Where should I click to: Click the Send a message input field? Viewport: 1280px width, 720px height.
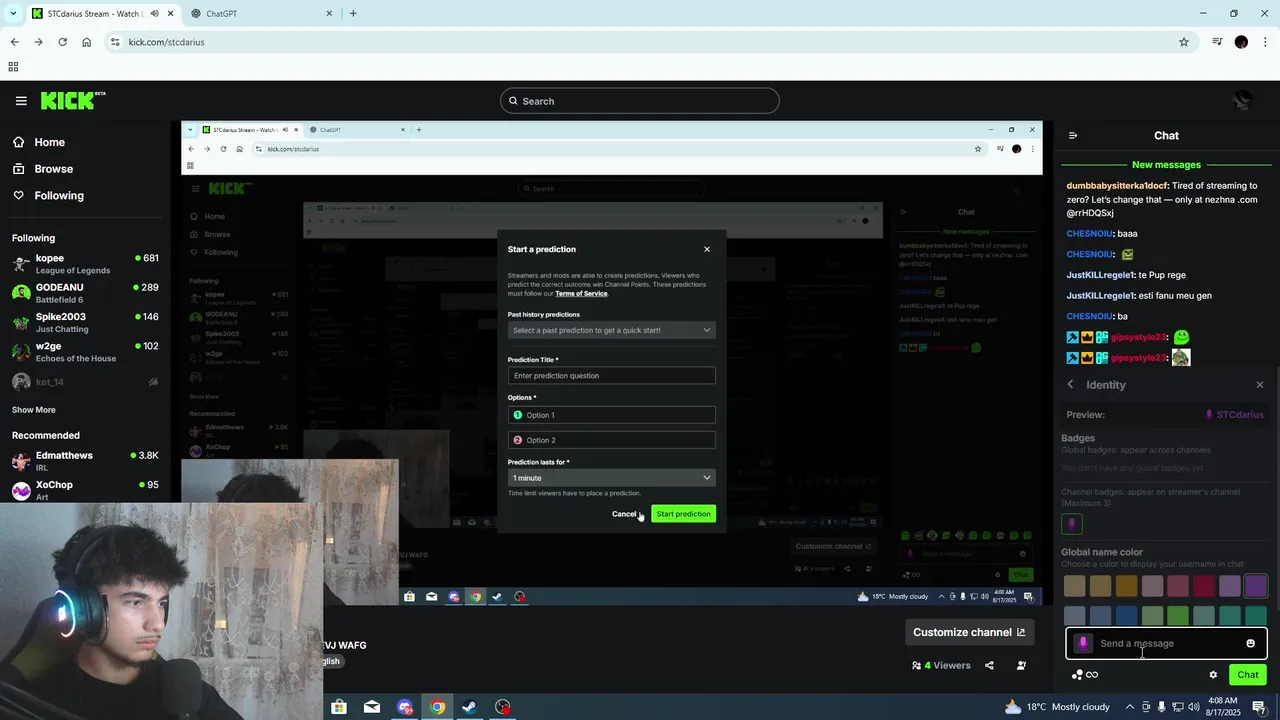click(1166, 643)
